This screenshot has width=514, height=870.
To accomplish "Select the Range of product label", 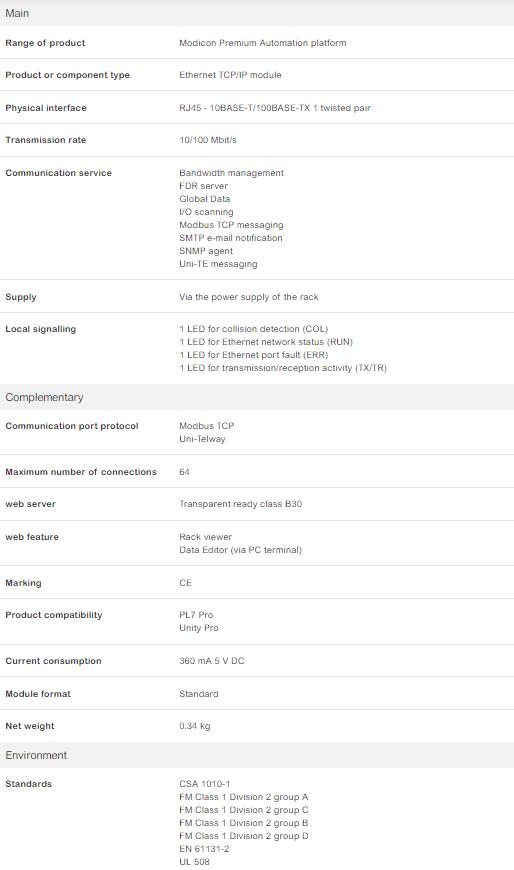I will tap(45, 43).
